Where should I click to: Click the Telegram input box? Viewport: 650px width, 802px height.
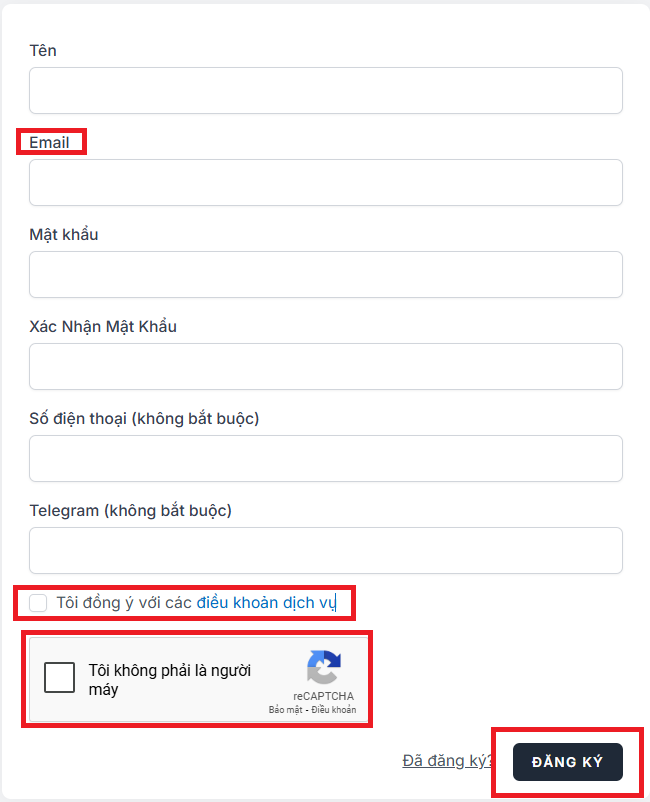coord(326,551)
